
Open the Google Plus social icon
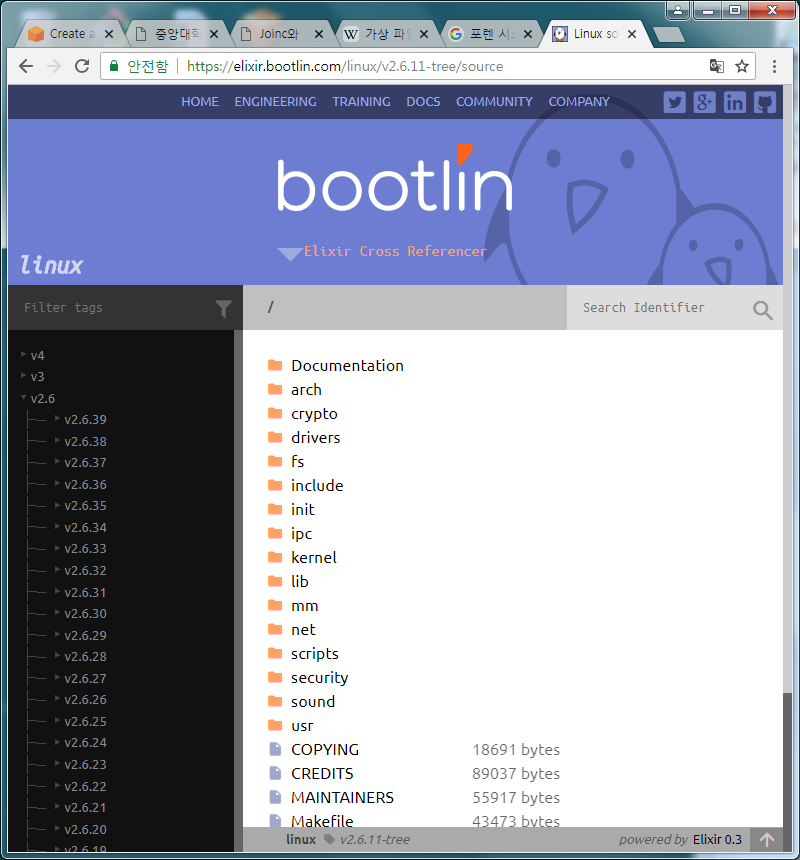pos(704,102)
